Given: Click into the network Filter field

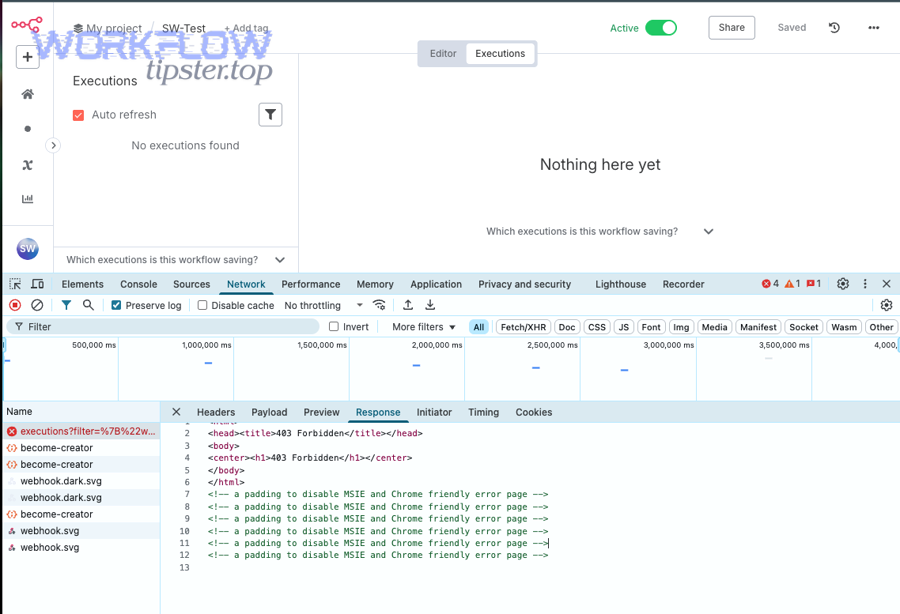Looking at the screenshot, I should (x=163, y=327).
